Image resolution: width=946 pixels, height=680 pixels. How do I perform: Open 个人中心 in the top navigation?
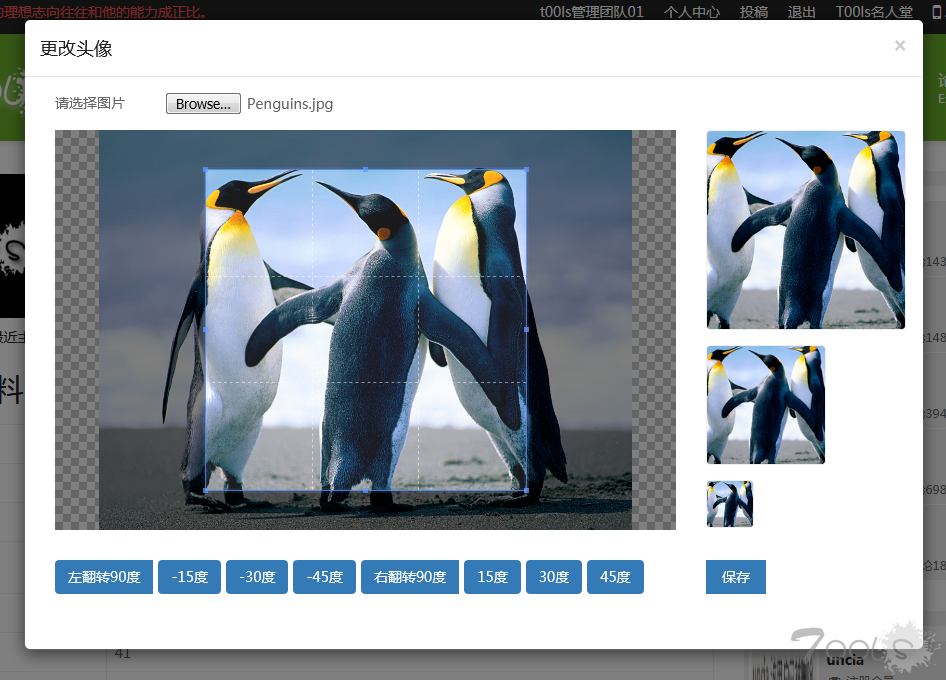click(692, 12)
